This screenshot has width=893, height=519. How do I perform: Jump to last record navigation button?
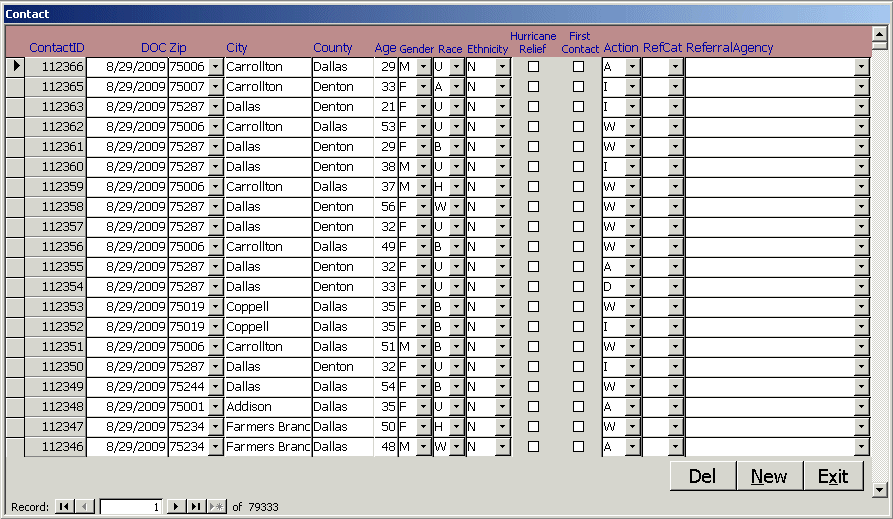pos(196,506)
